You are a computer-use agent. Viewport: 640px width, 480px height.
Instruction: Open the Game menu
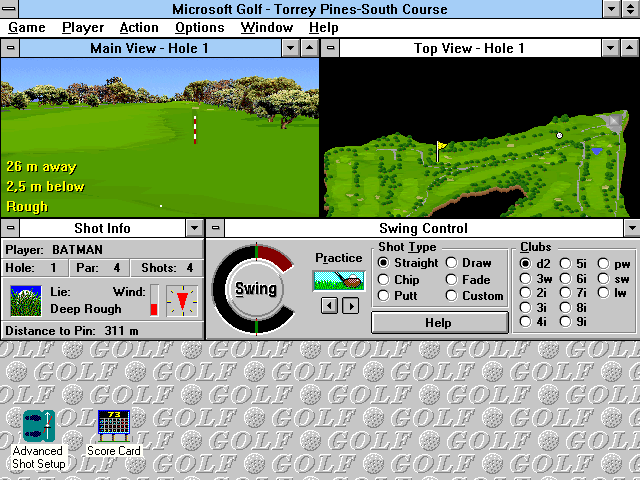click(x=27, y=27)
